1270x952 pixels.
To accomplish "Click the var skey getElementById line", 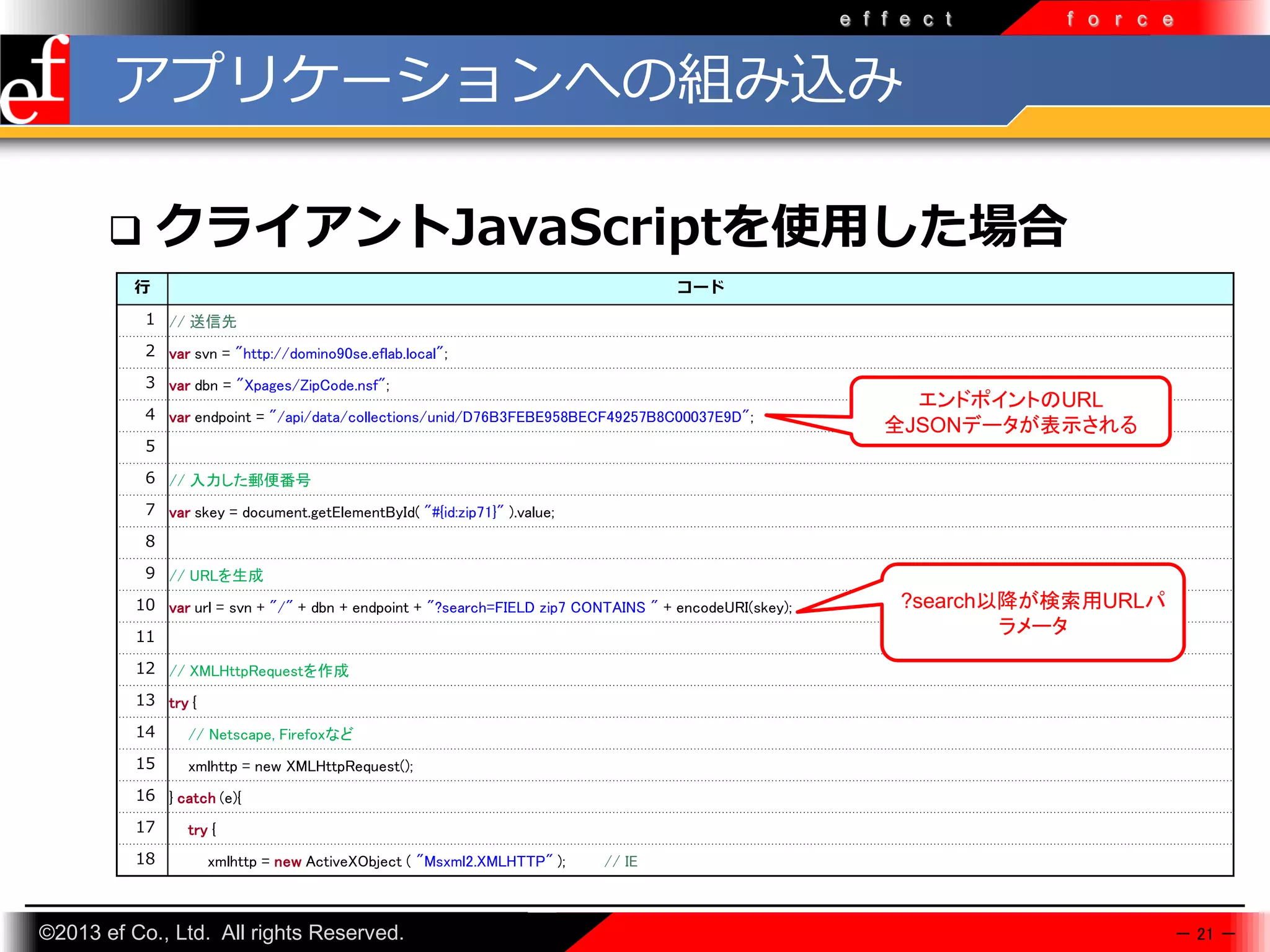I will (362, 513).
